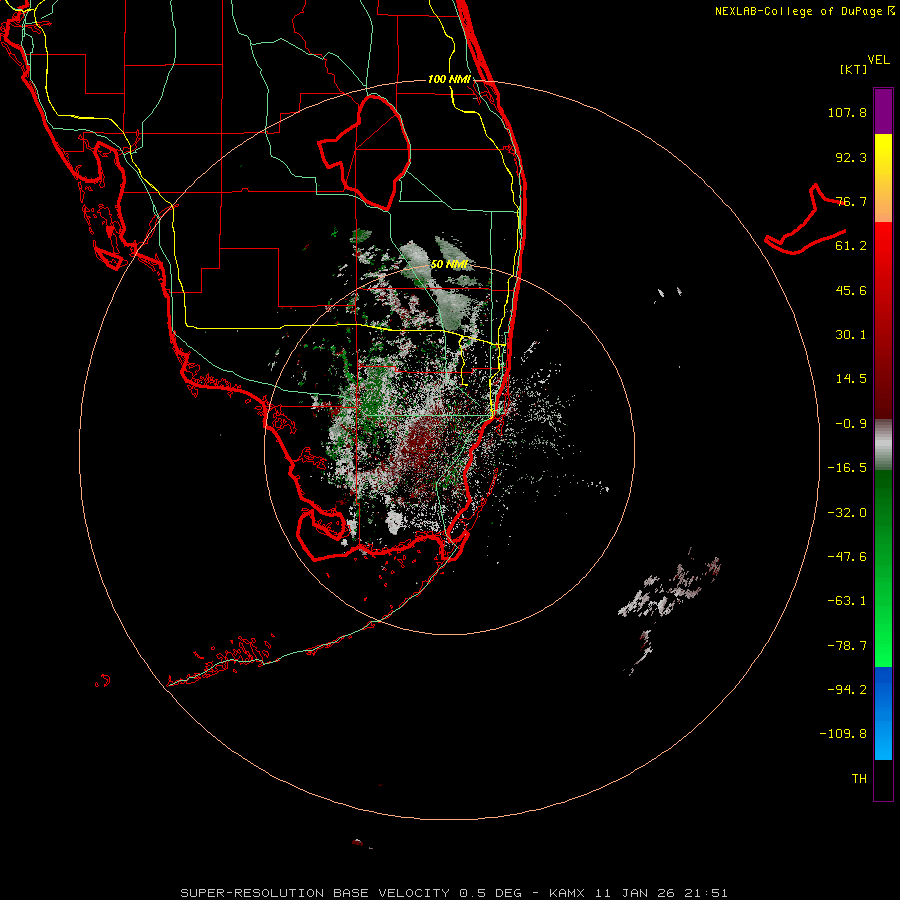Click the -63.1 legend value

pyautogui.click(x=847, y=601)
